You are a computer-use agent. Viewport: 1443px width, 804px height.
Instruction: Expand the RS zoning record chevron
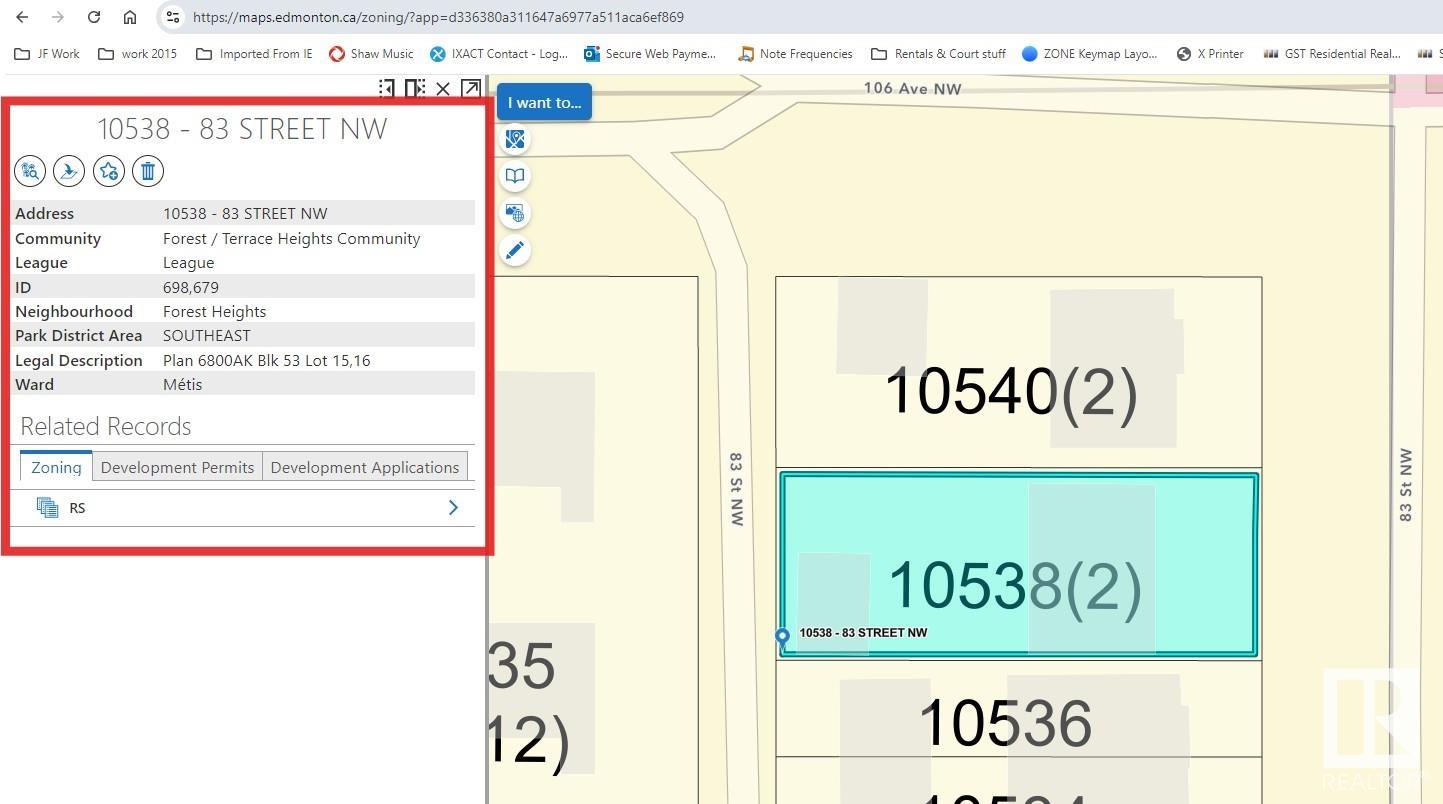pos(453,508)
